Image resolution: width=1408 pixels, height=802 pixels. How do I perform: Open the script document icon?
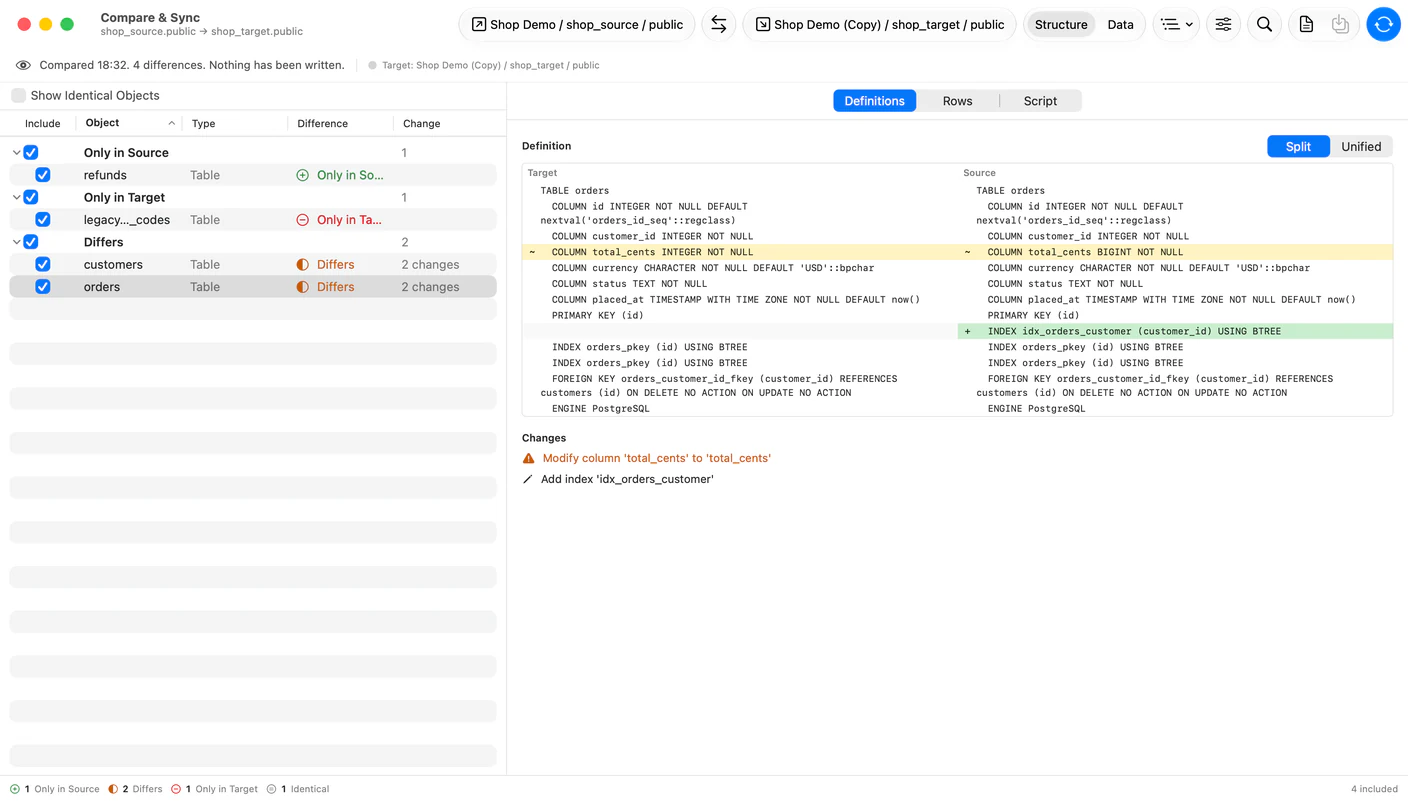[x=1306, y=24]
